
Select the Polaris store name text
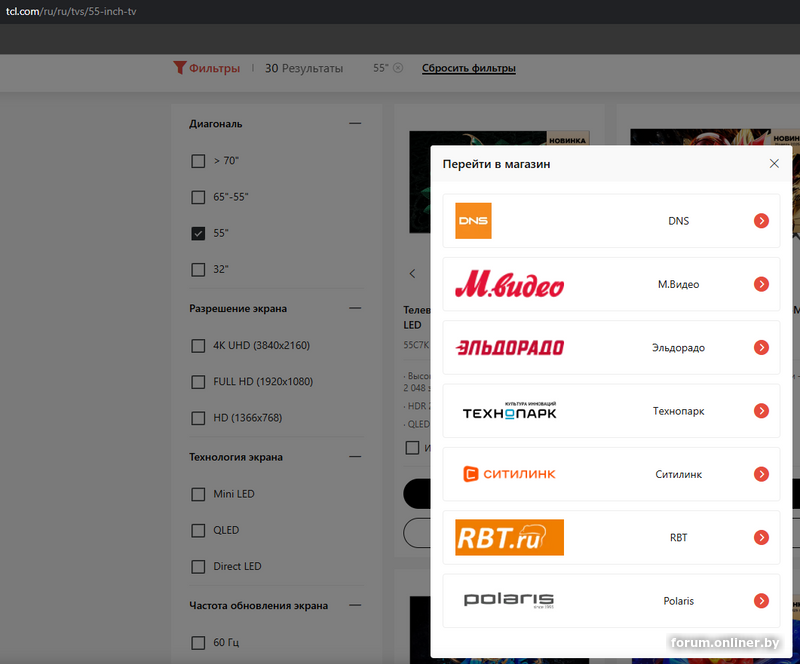tap(679, 601)
